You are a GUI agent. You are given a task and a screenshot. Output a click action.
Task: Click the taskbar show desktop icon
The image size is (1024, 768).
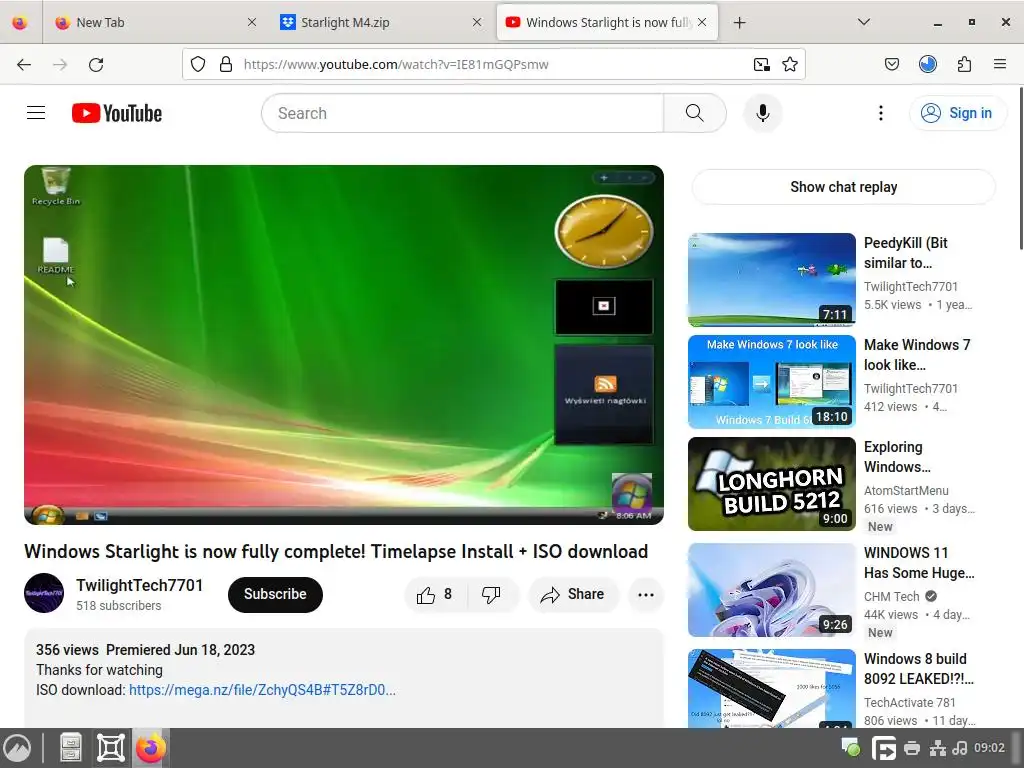[111, 748]
